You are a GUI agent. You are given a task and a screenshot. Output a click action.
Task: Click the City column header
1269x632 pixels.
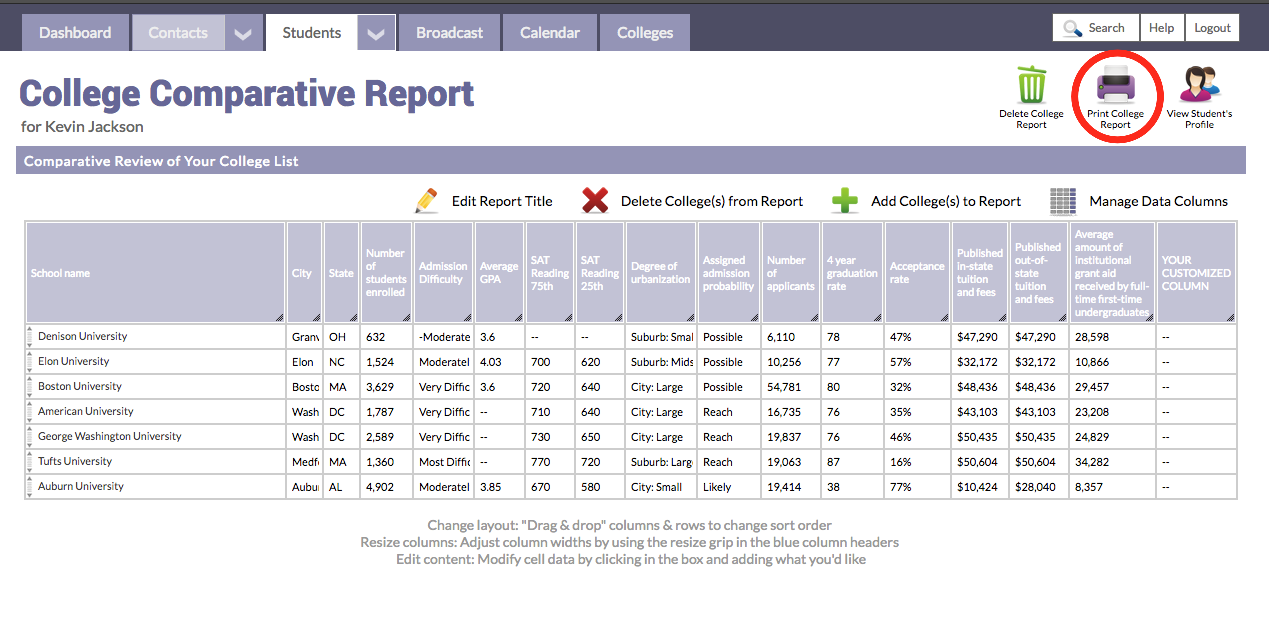click(305, 273)
